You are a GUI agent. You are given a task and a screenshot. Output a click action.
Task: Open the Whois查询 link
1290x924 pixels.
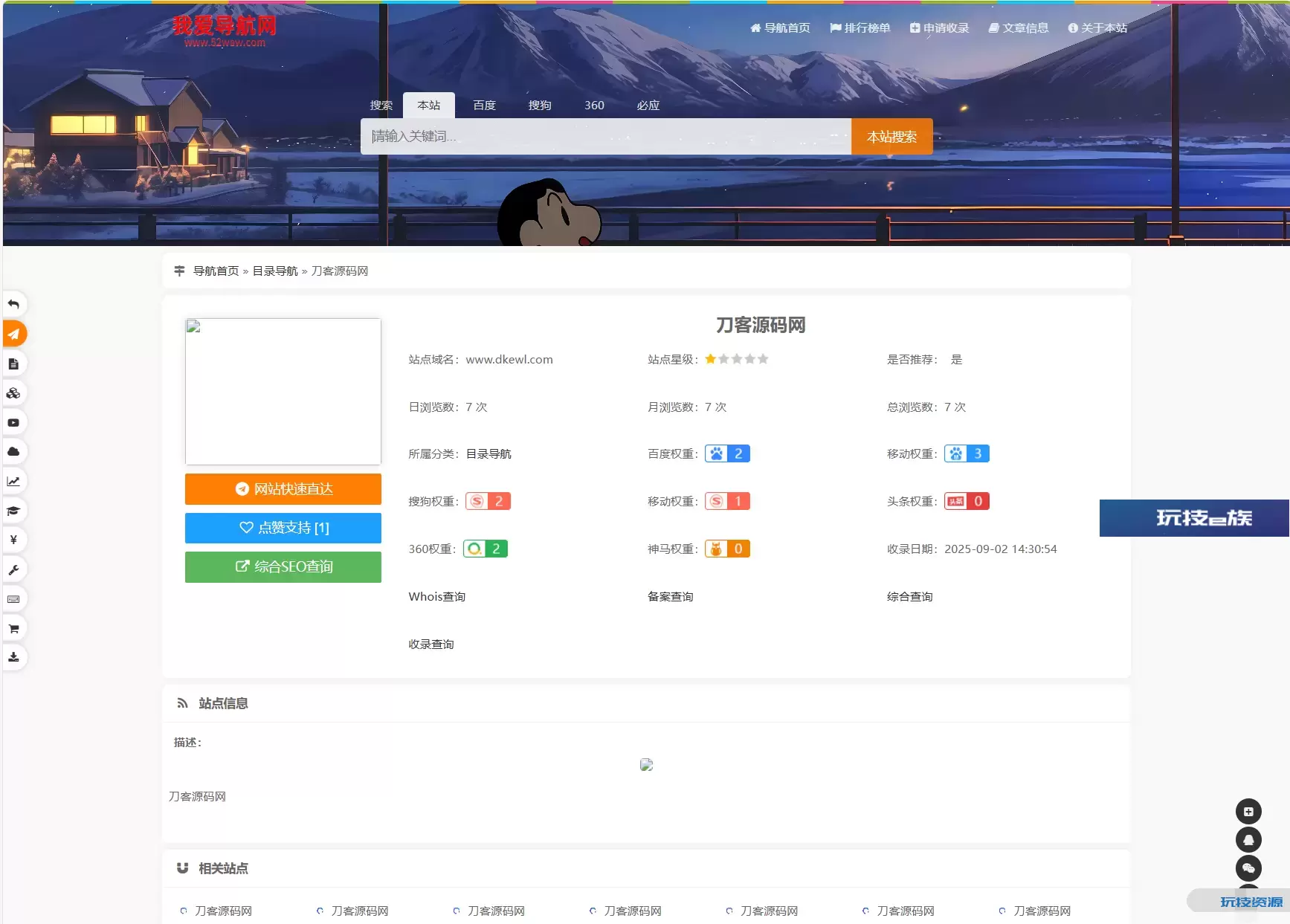tap(437, 597)
